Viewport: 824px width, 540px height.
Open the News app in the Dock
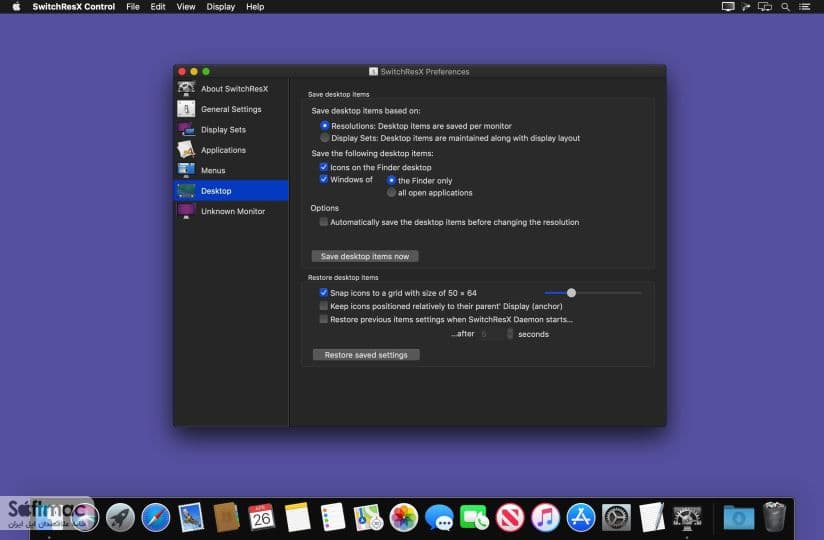point(510,517)
